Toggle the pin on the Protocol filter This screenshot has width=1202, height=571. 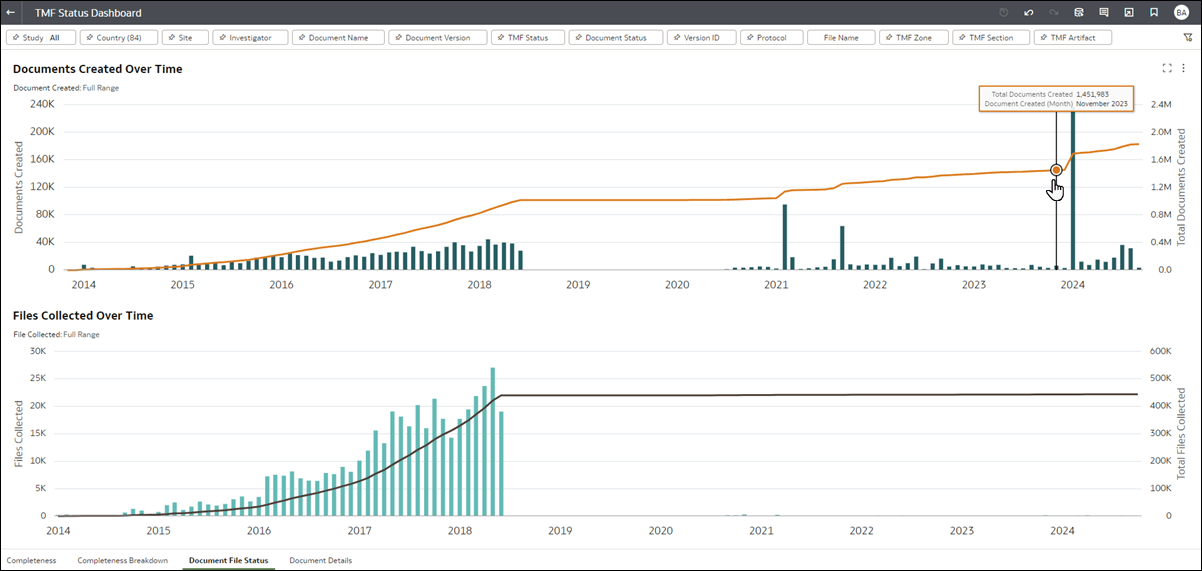pos(749,37)
